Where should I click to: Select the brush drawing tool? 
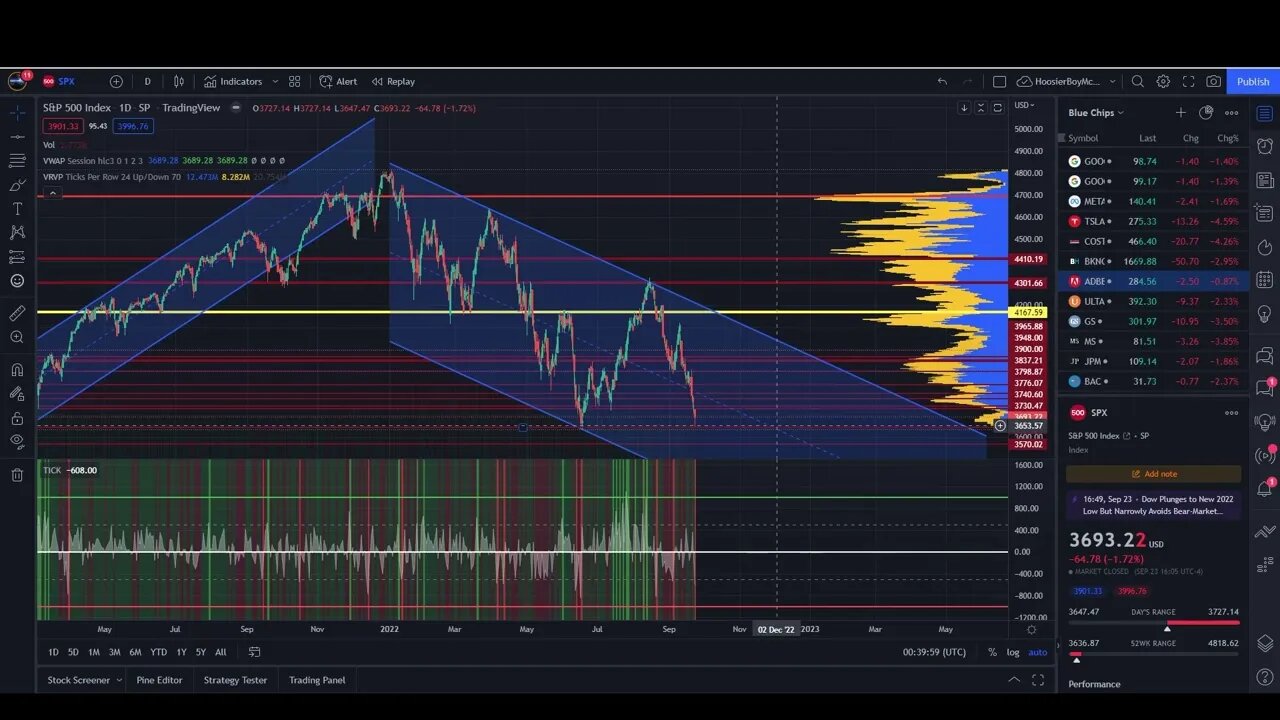click(17, 185)
